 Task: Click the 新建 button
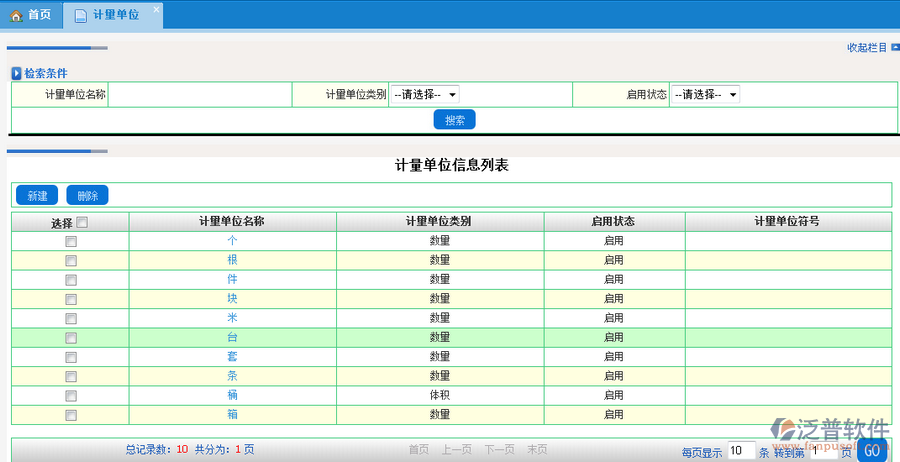coord(37,196)
